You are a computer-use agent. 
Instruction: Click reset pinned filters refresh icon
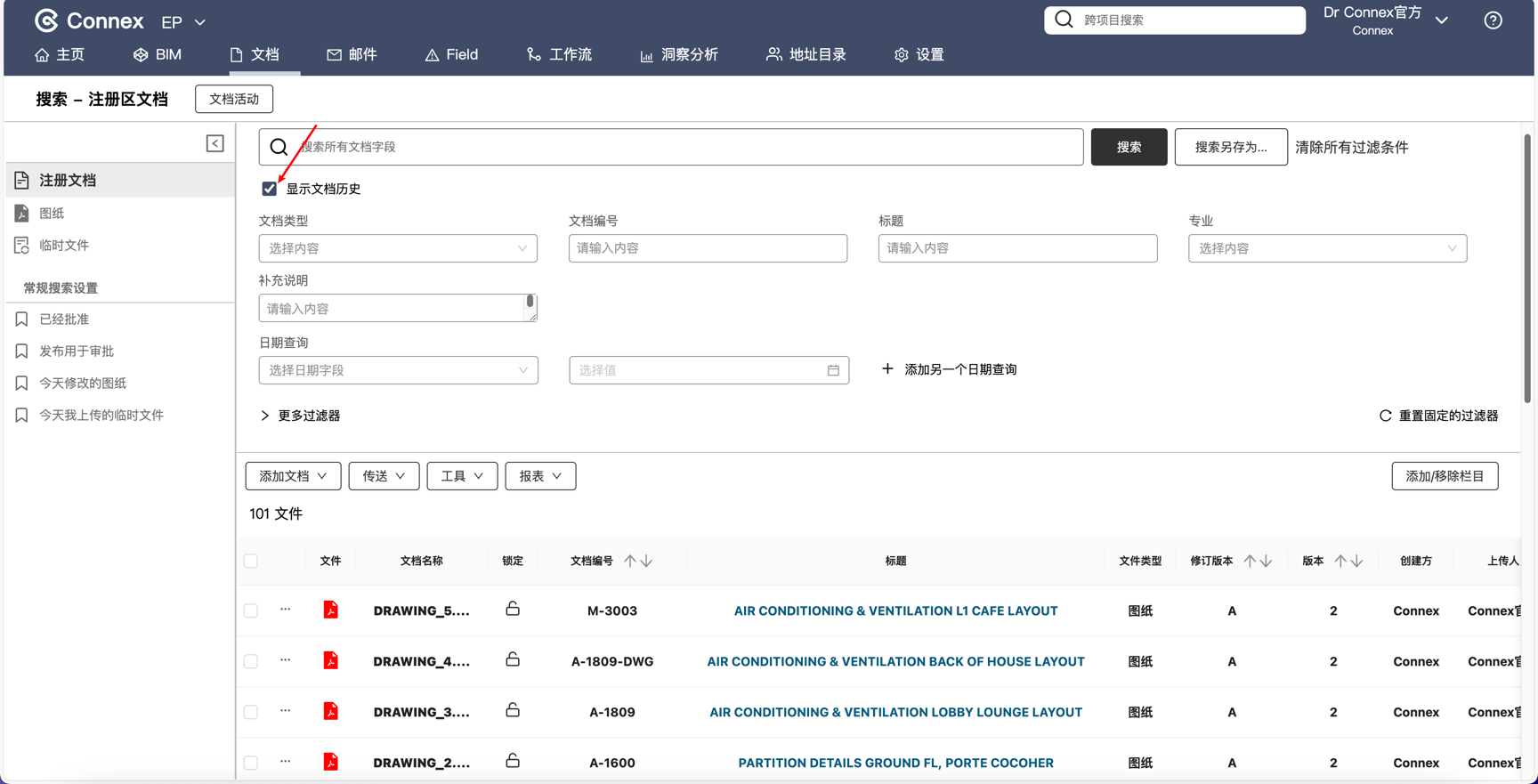1385,416
